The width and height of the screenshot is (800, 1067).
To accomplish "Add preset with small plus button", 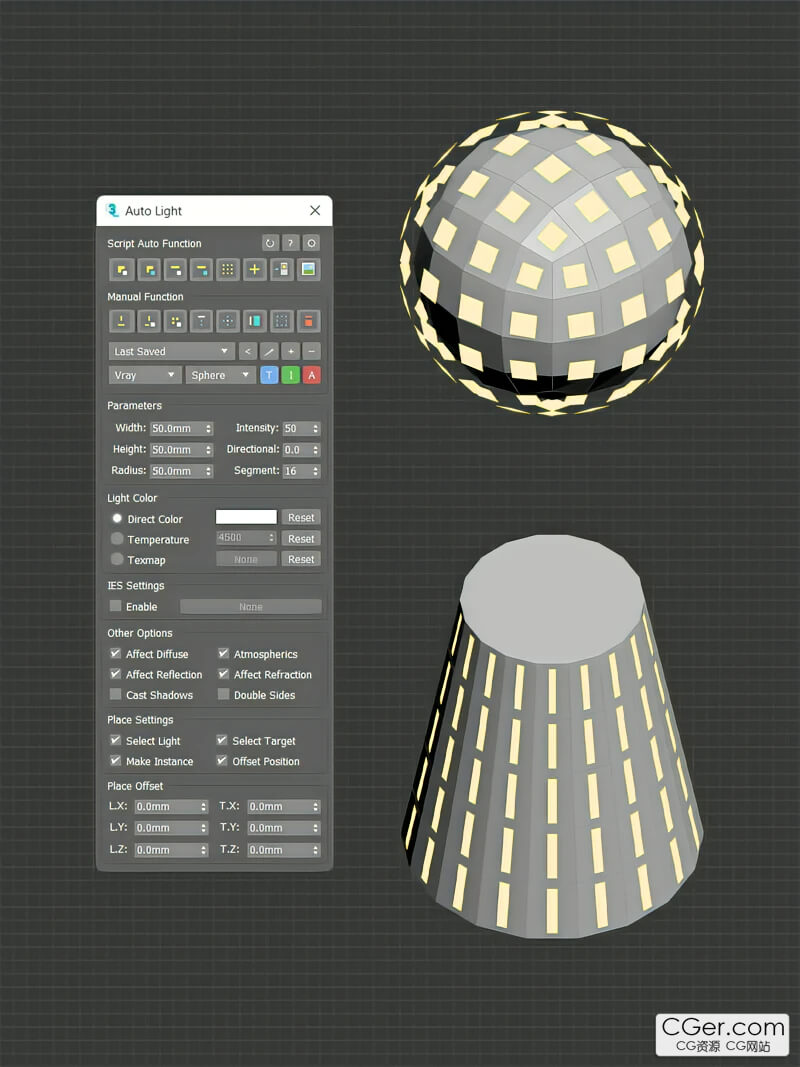I will tap(290, 351).
